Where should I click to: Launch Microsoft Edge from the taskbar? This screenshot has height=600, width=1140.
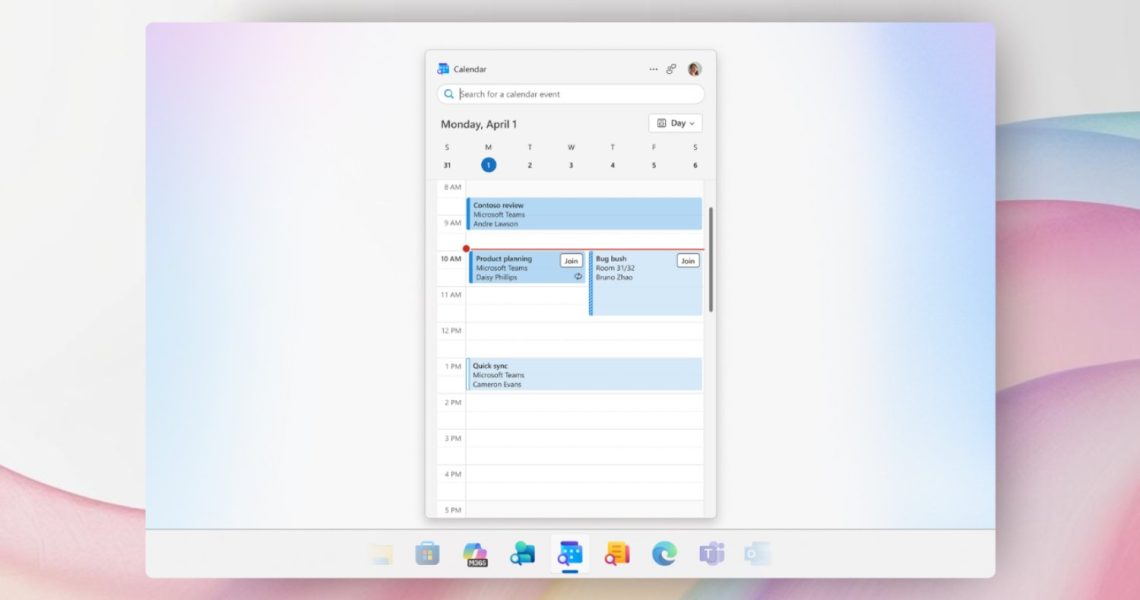coord(664,554)
